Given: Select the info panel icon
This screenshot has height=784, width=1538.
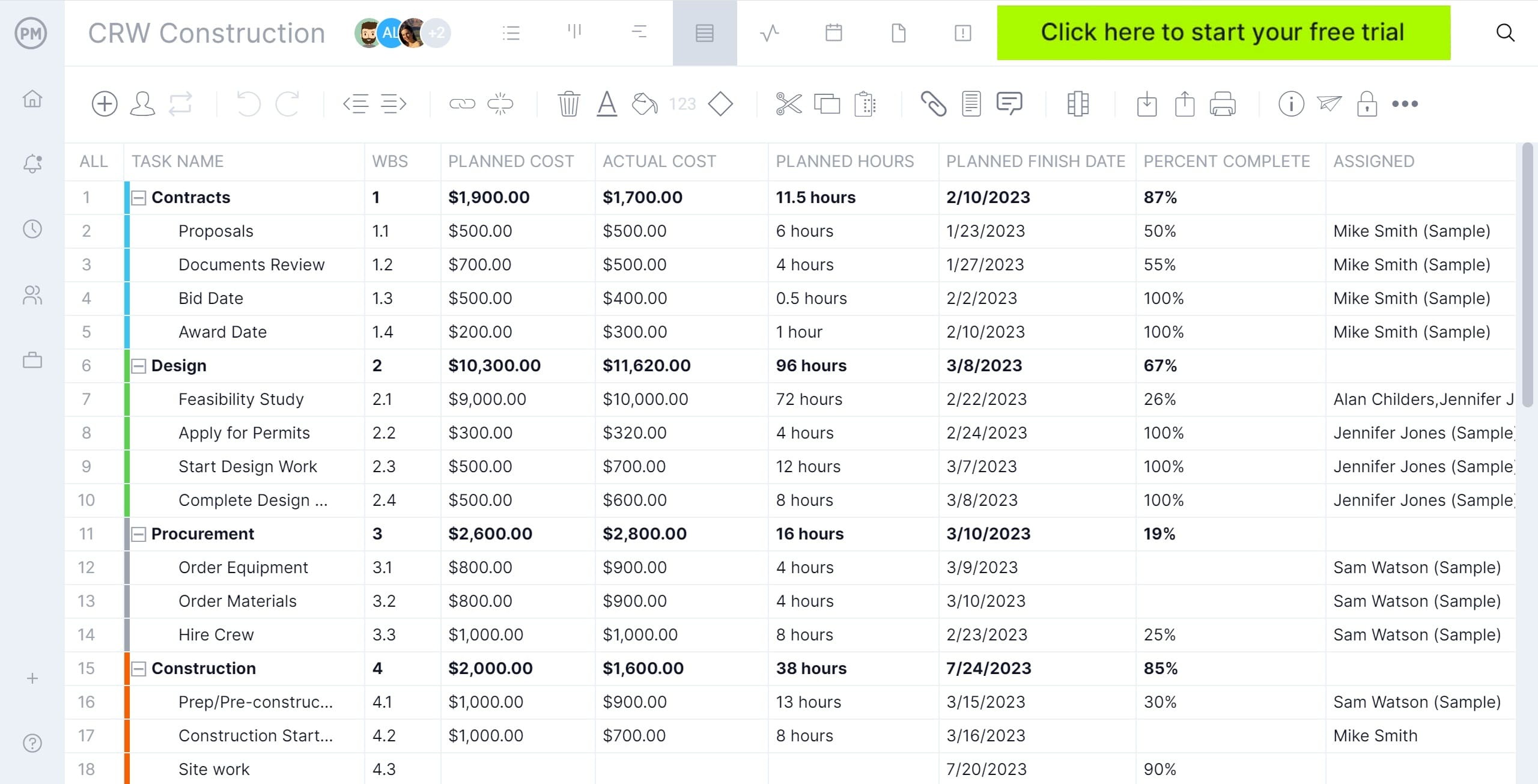Looking at the screenshot, I should point(1290,104).
